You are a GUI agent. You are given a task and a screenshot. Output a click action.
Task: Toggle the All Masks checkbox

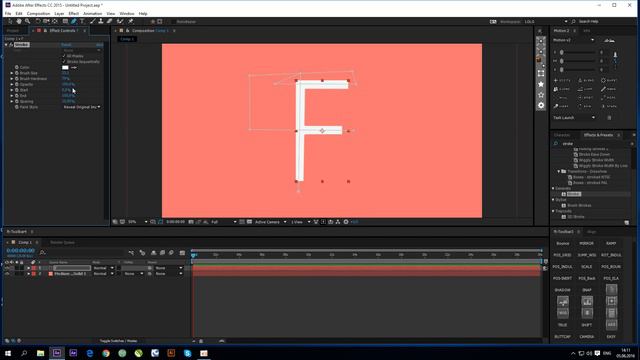[x=64, y=56]
